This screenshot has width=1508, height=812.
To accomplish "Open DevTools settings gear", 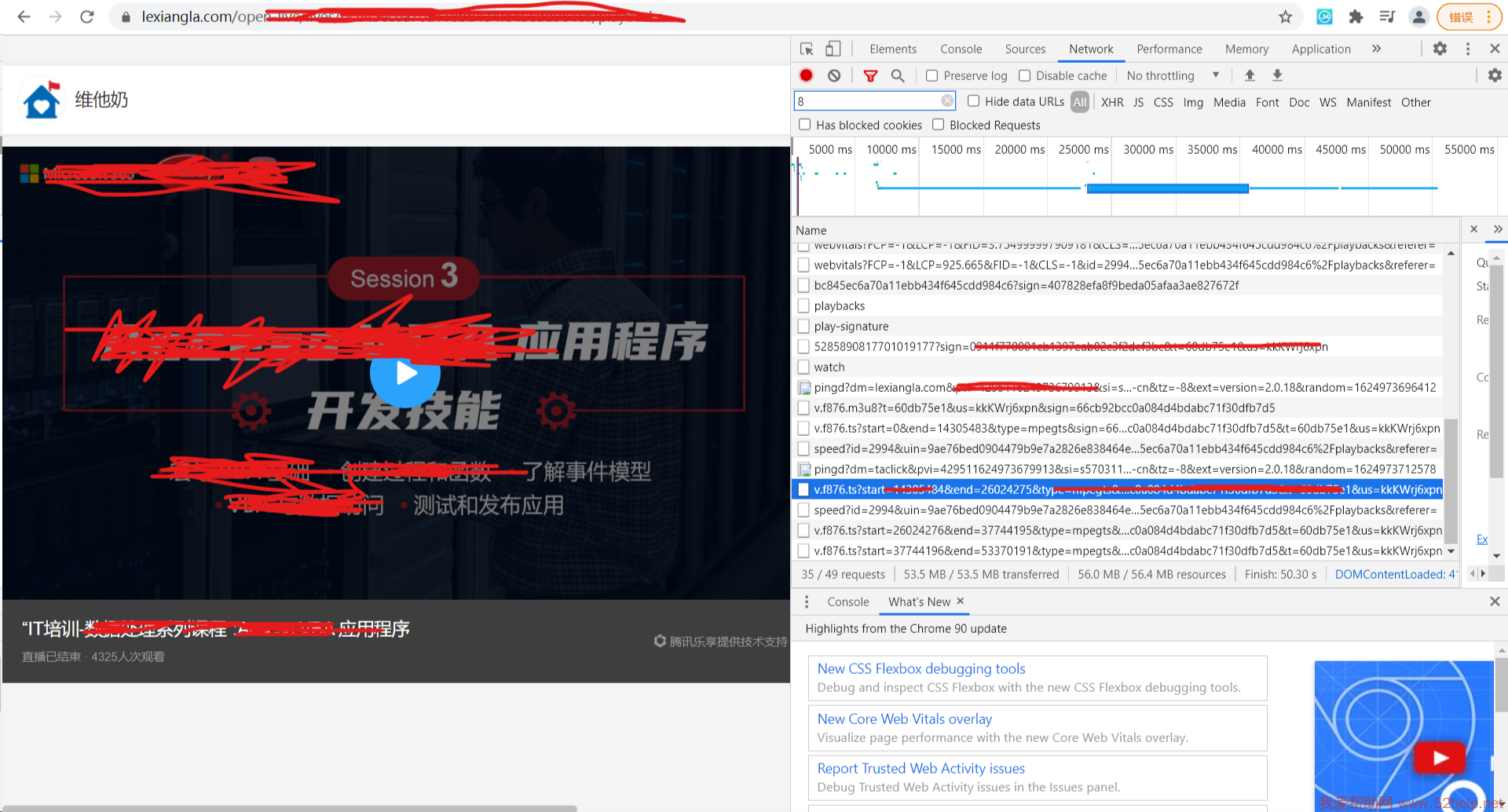I will point(1440,49).
